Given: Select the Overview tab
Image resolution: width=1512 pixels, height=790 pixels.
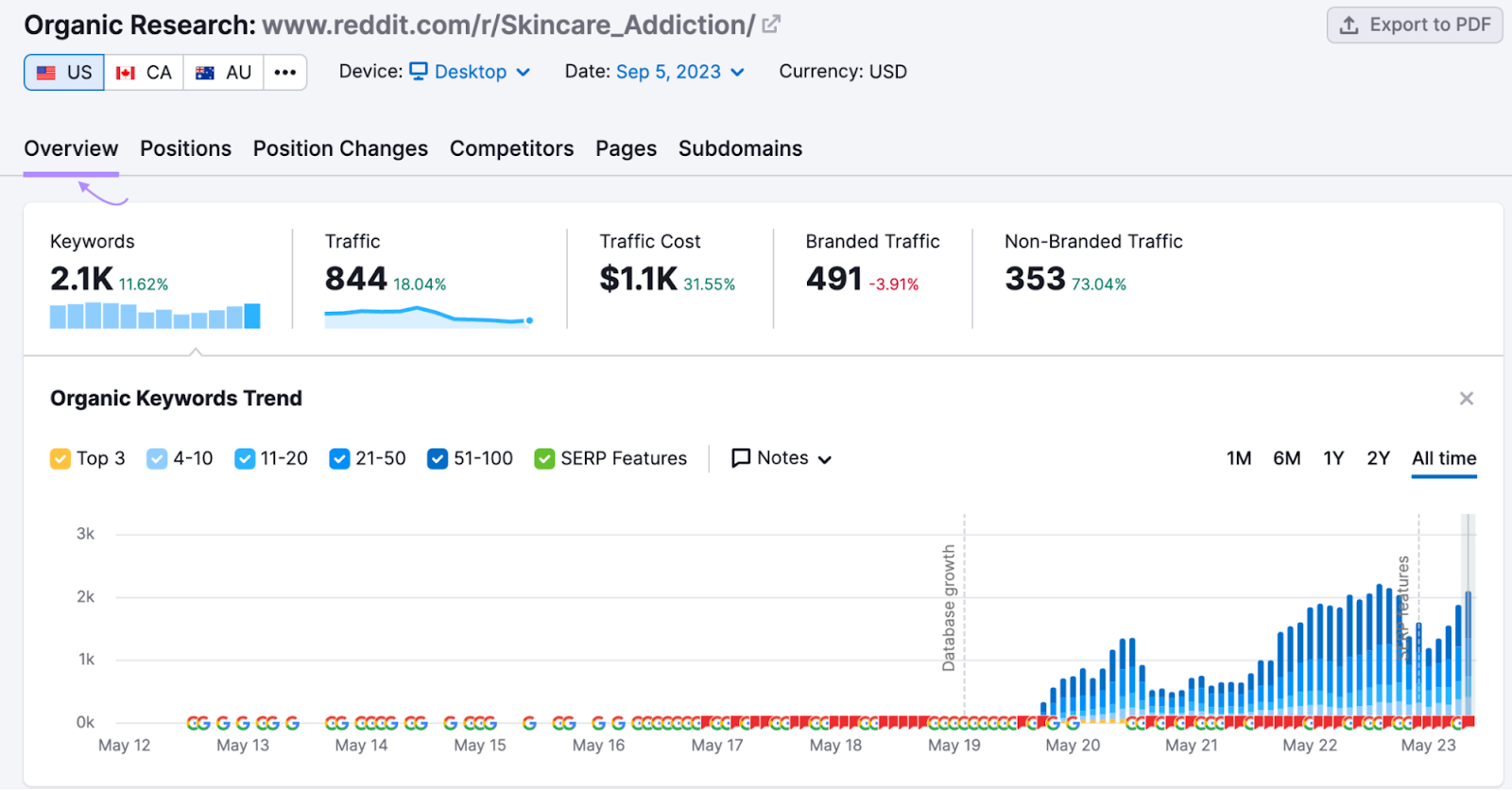Looking at the screenshot, I should click(x=71, y=148).
